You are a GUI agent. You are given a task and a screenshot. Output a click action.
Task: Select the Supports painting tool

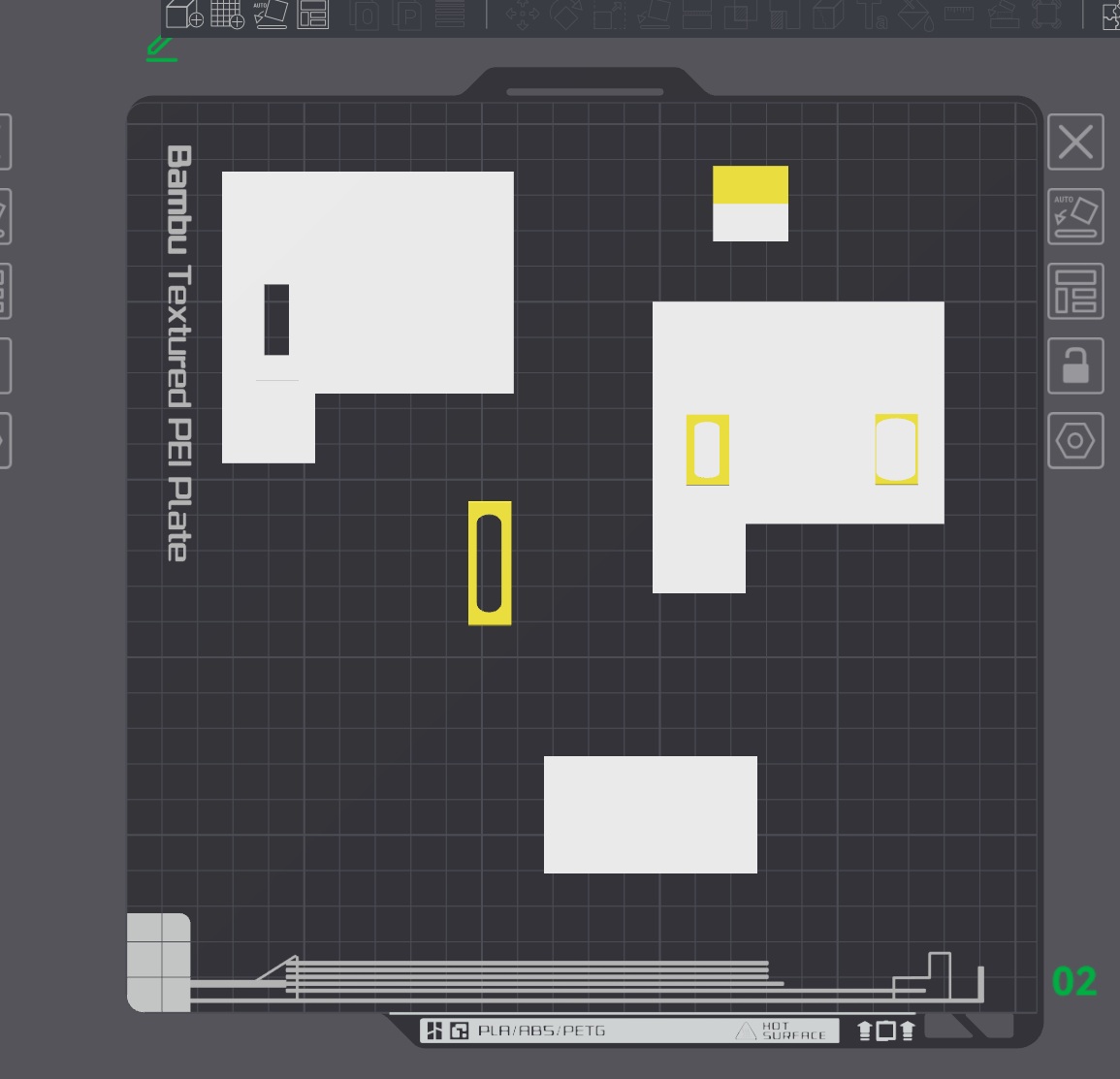[x=784, y=15]
